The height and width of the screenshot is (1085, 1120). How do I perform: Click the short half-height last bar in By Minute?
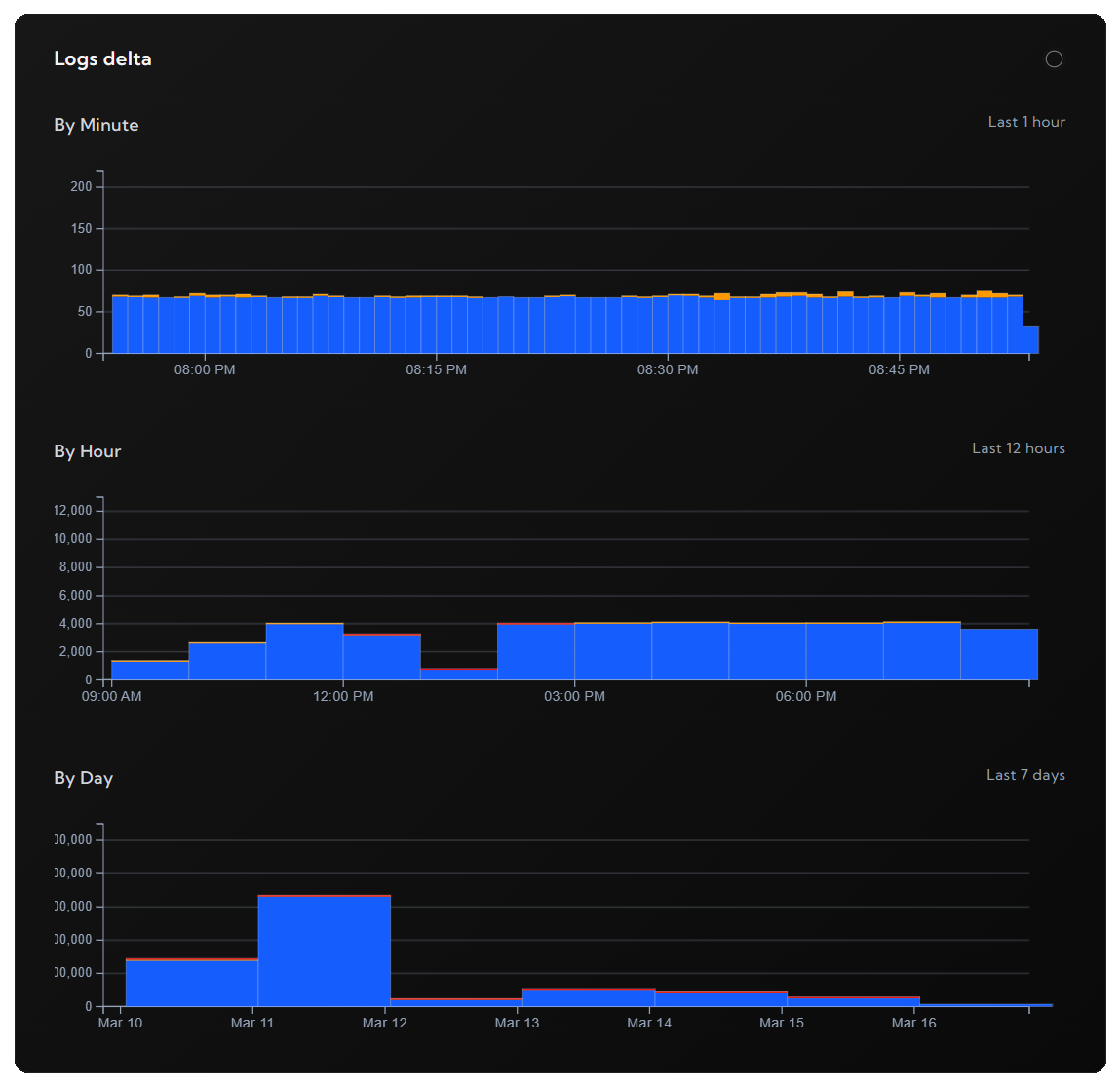(1030, 339)
